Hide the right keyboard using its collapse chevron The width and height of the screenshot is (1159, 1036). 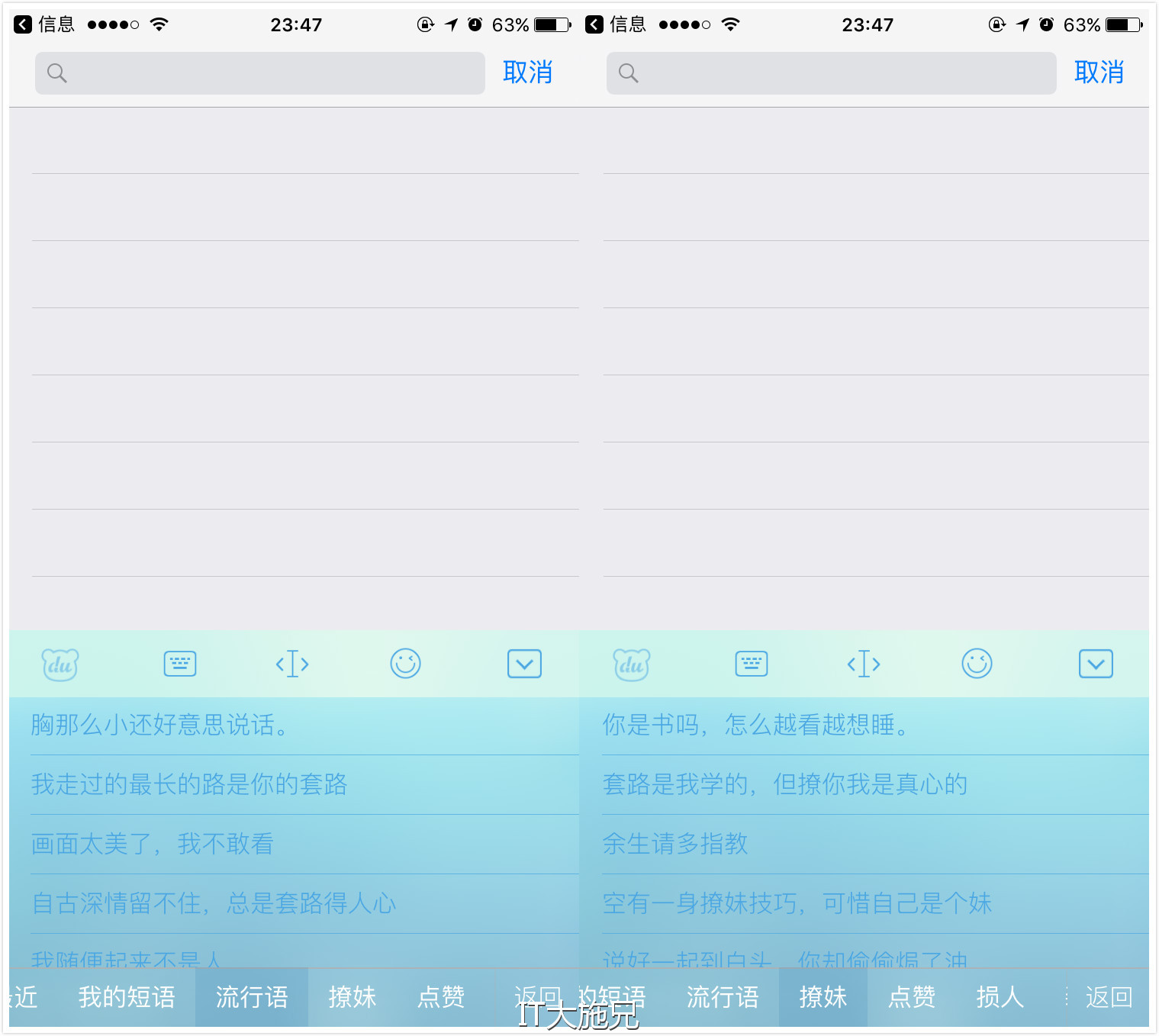[x=1096, y=664]
